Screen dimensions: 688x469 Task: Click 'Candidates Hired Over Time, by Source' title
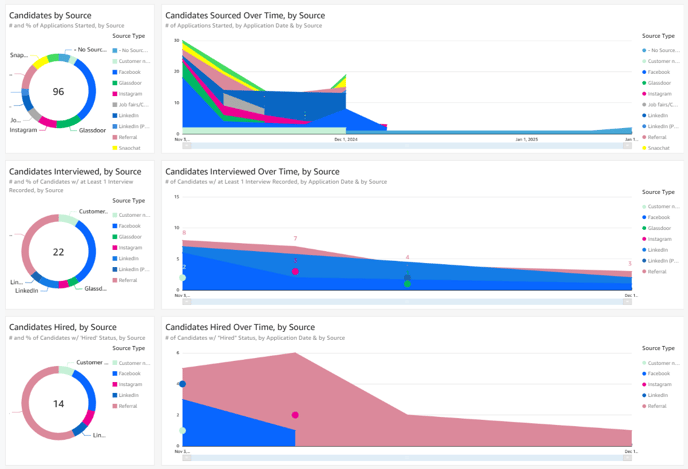(x=240, y=327)
